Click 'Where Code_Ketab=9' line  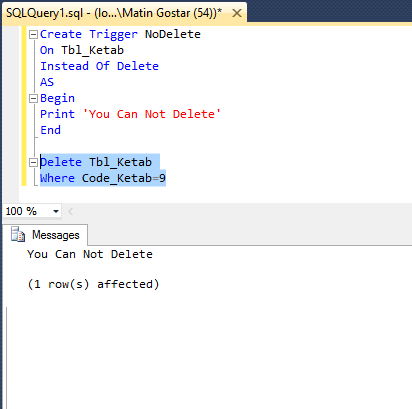(x=103, y=178)
